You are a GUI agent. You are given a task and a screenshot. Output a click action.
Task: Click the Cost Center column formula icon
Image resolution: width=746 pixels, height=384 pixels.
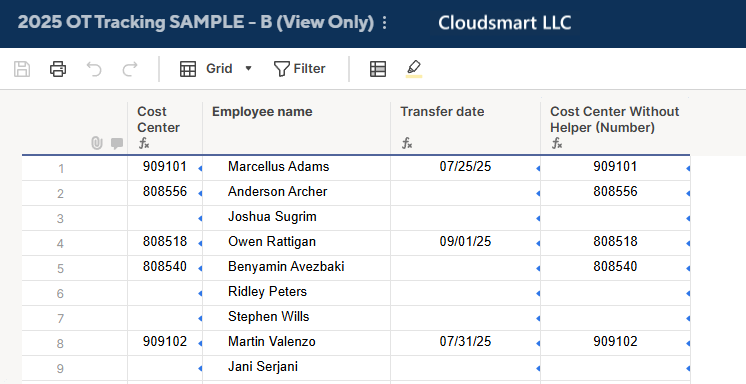(144, 143)
